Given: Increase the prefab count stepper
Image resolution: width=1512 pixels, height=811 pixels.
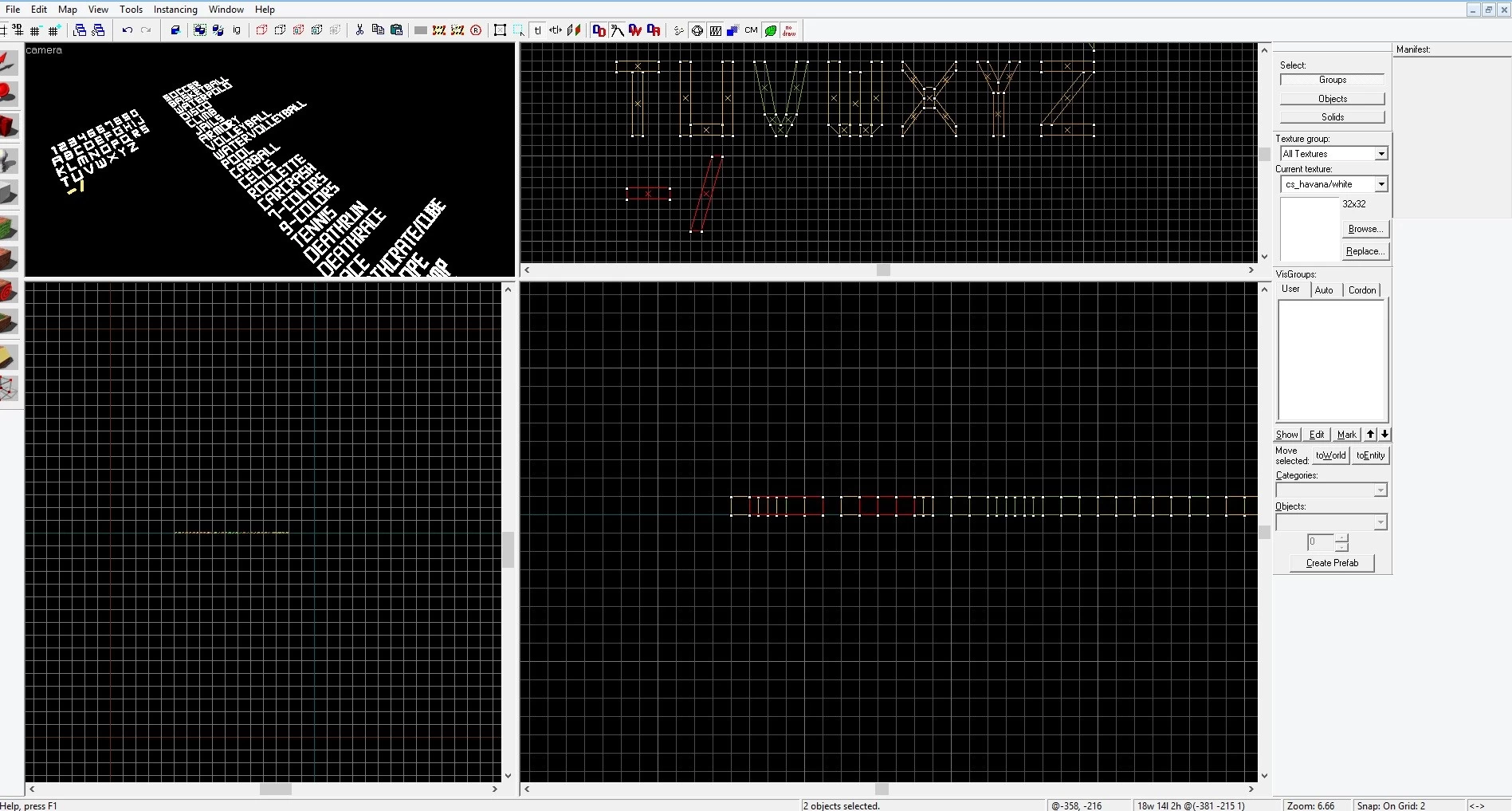Looking at the screenshot, I should pos(1342,538).
